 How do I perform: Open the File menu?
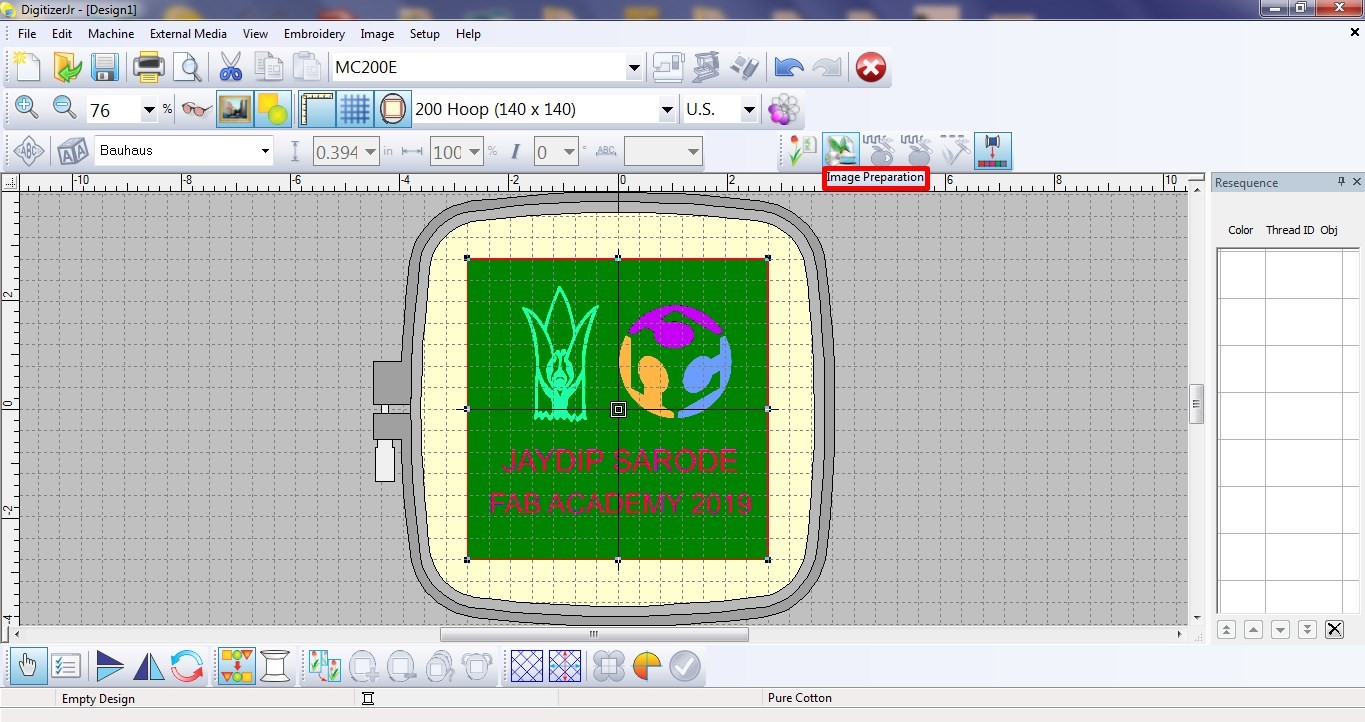pos(27,33)
